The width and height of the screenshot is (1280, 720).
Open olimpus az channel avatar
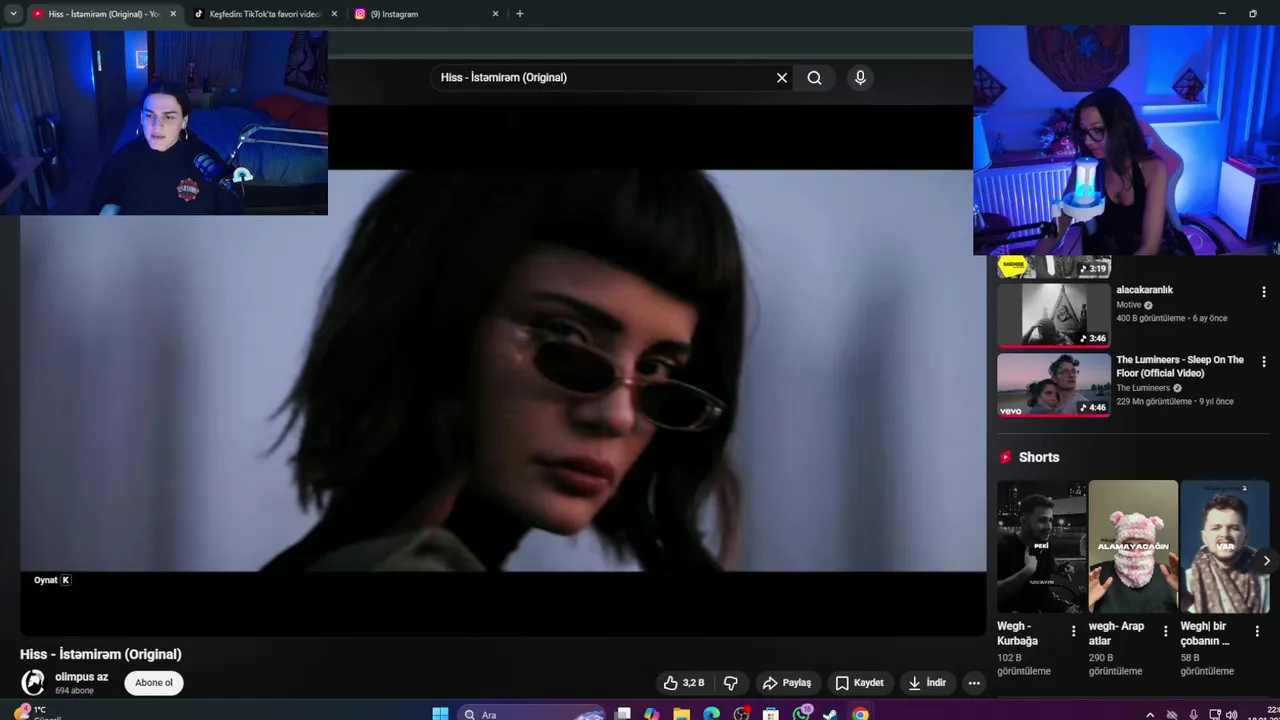34,683
